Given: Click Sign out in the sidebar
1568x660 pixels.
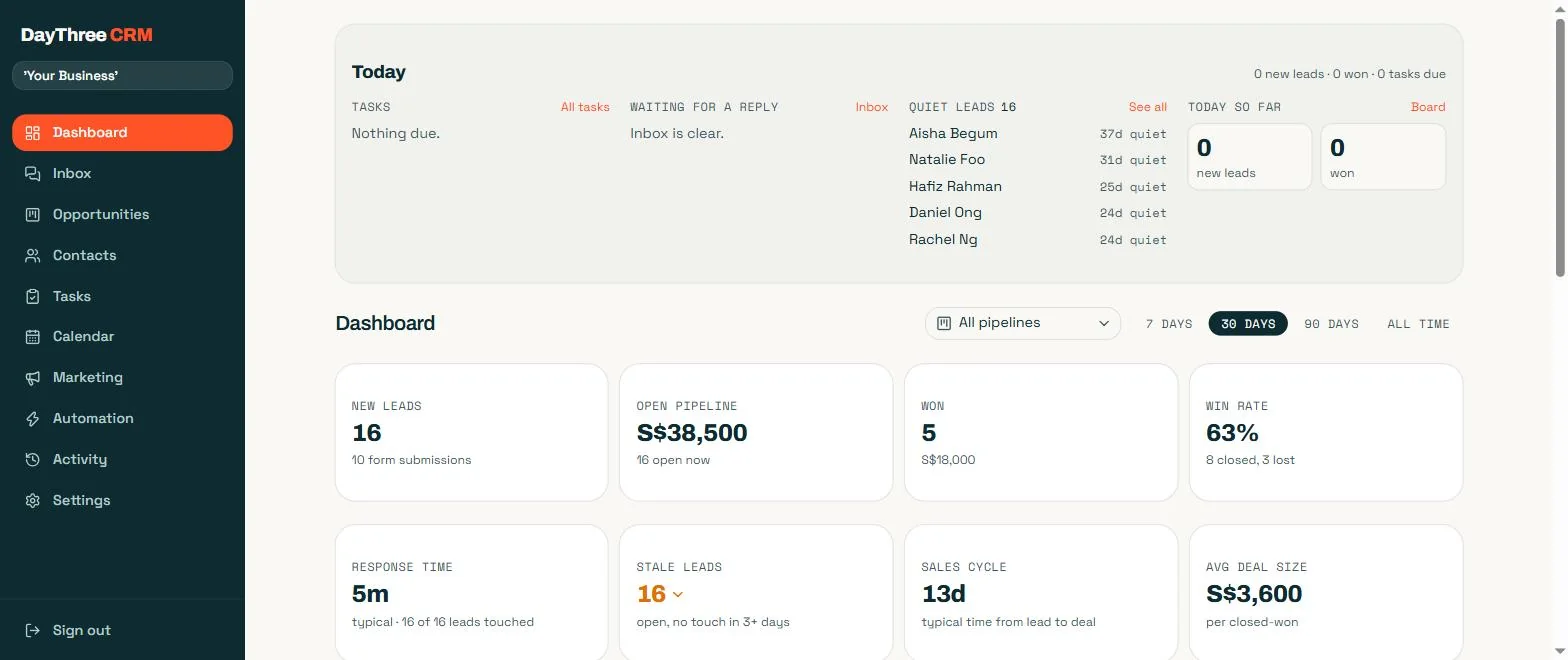Looking at the screenshot, I should tap(122, 631).
